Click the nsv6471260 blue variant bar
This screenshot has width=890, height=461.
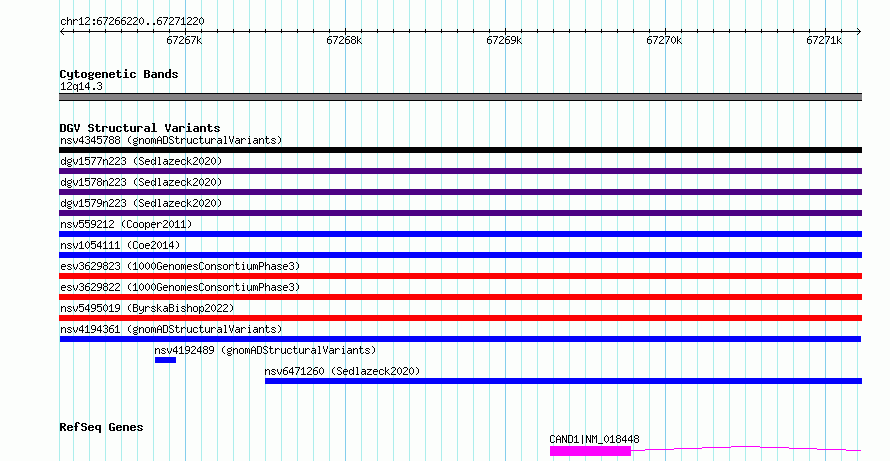564,381
